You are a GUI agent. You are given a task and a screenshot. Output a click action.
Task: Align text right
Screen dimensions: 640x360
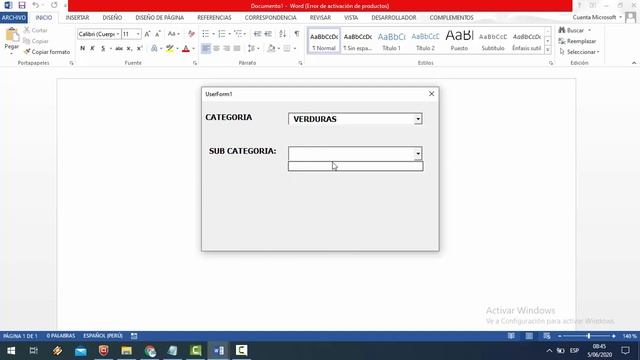pos(227,49)
